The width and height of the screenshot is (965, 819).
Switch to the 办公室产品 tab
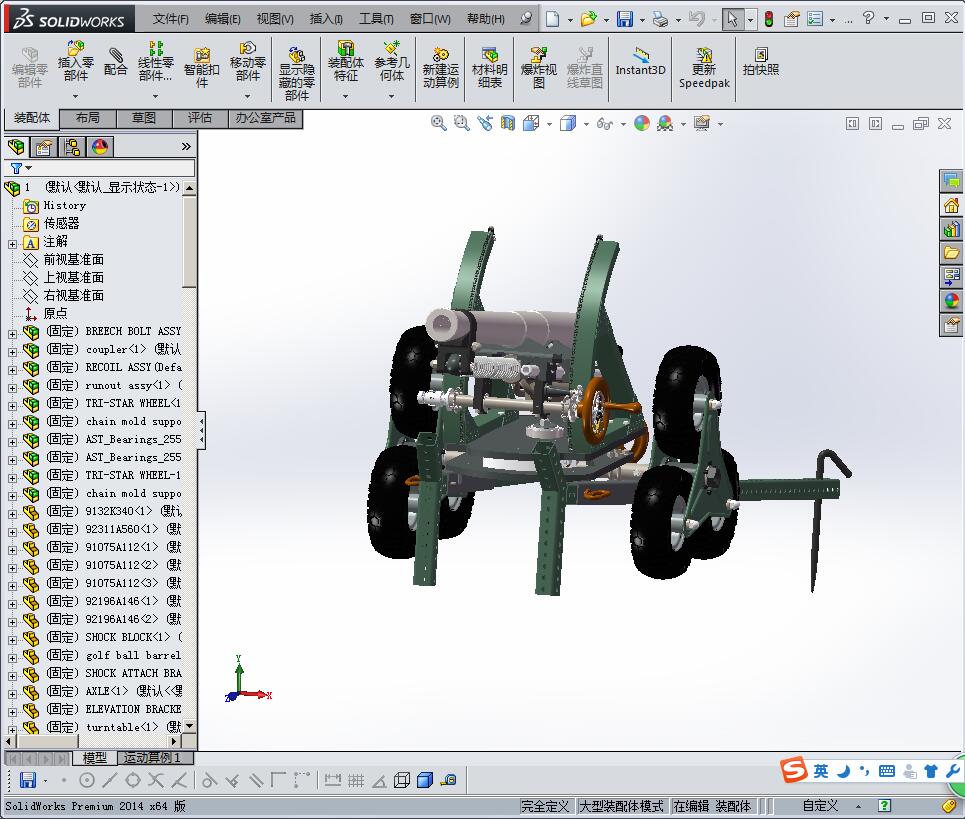[x=265, y=118]
